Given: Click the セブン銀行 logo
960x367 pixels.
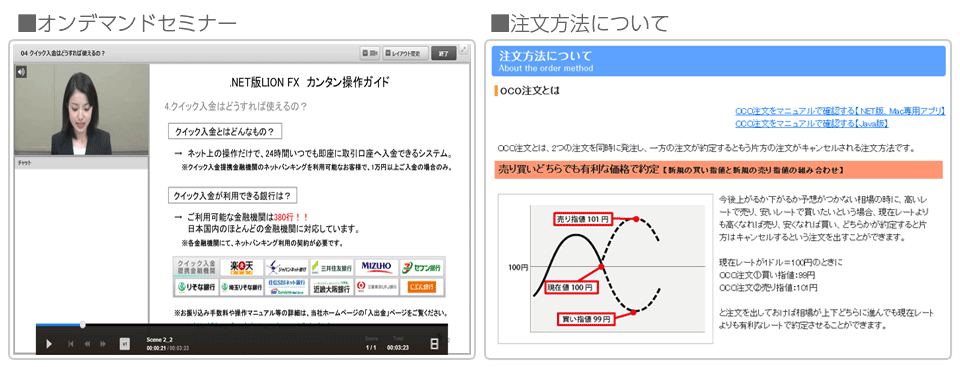Looking at the screenshot, I should click(x=421, y=268).
